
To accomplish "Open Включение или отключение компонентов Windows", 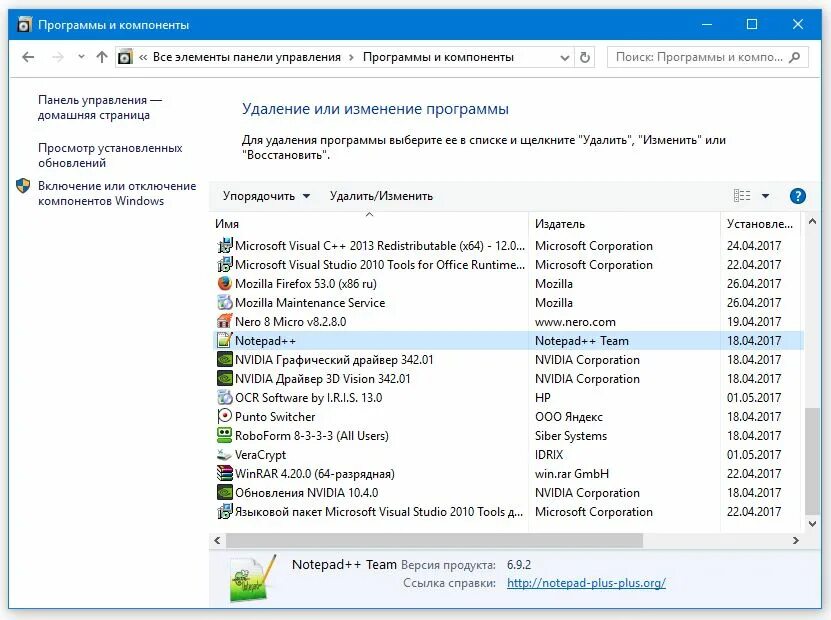I will [x=117, y=193].
